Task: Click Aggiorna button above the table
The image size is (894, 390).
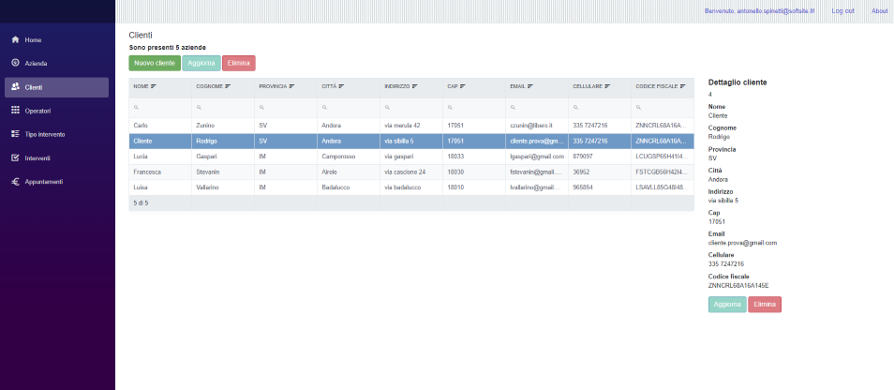Action: pyautogui.click(x=201, y=63)
